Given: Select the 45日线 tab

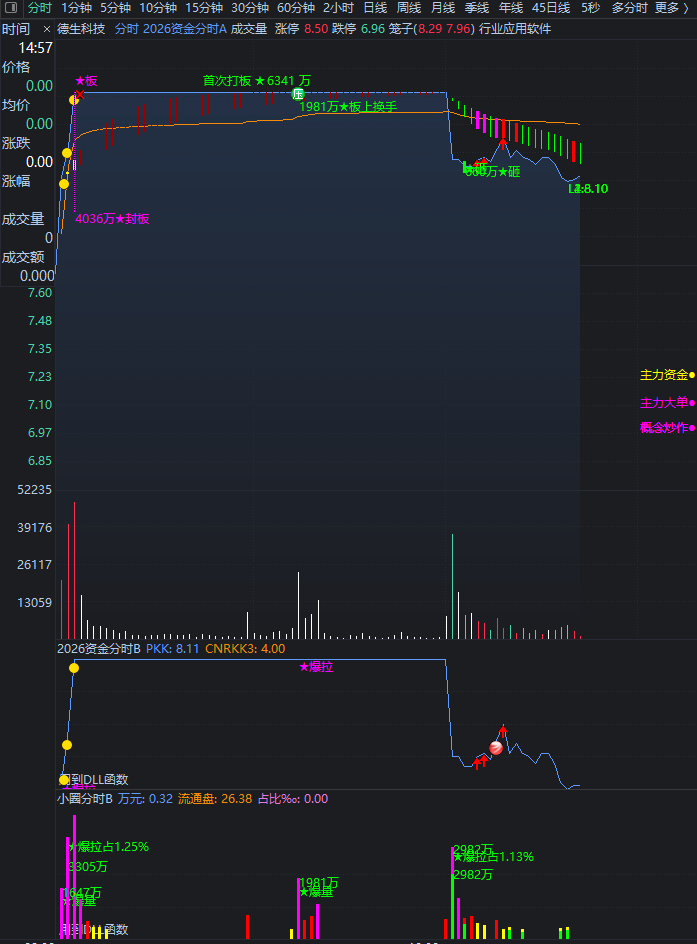Looking at the screenshot, I should [551, 8].
